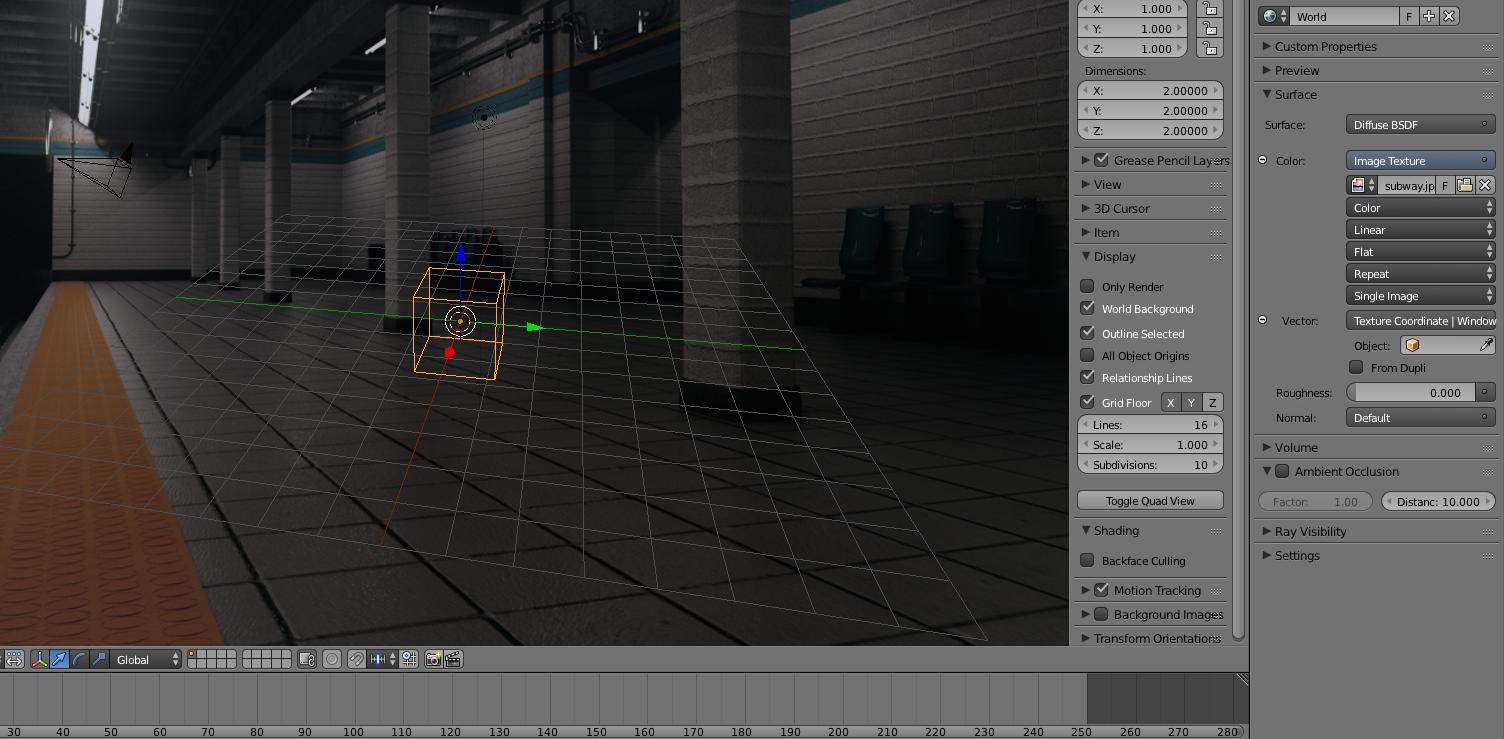This screenshot has width=1504, height=739.
Task: Disable the World Background checkbox
Action: point(1087,309)
